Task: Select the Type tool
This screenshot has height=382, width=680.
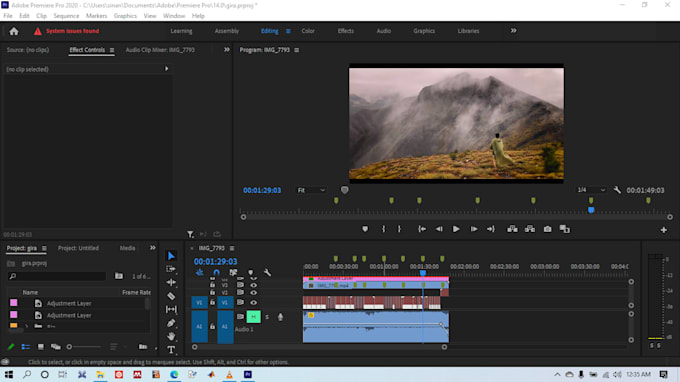Action: click(171, 349)
